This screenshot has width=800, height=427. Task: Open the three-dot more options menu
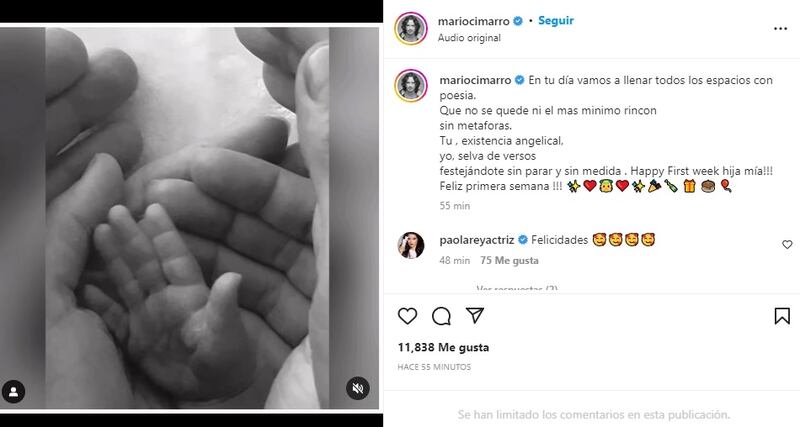[780, 29]
